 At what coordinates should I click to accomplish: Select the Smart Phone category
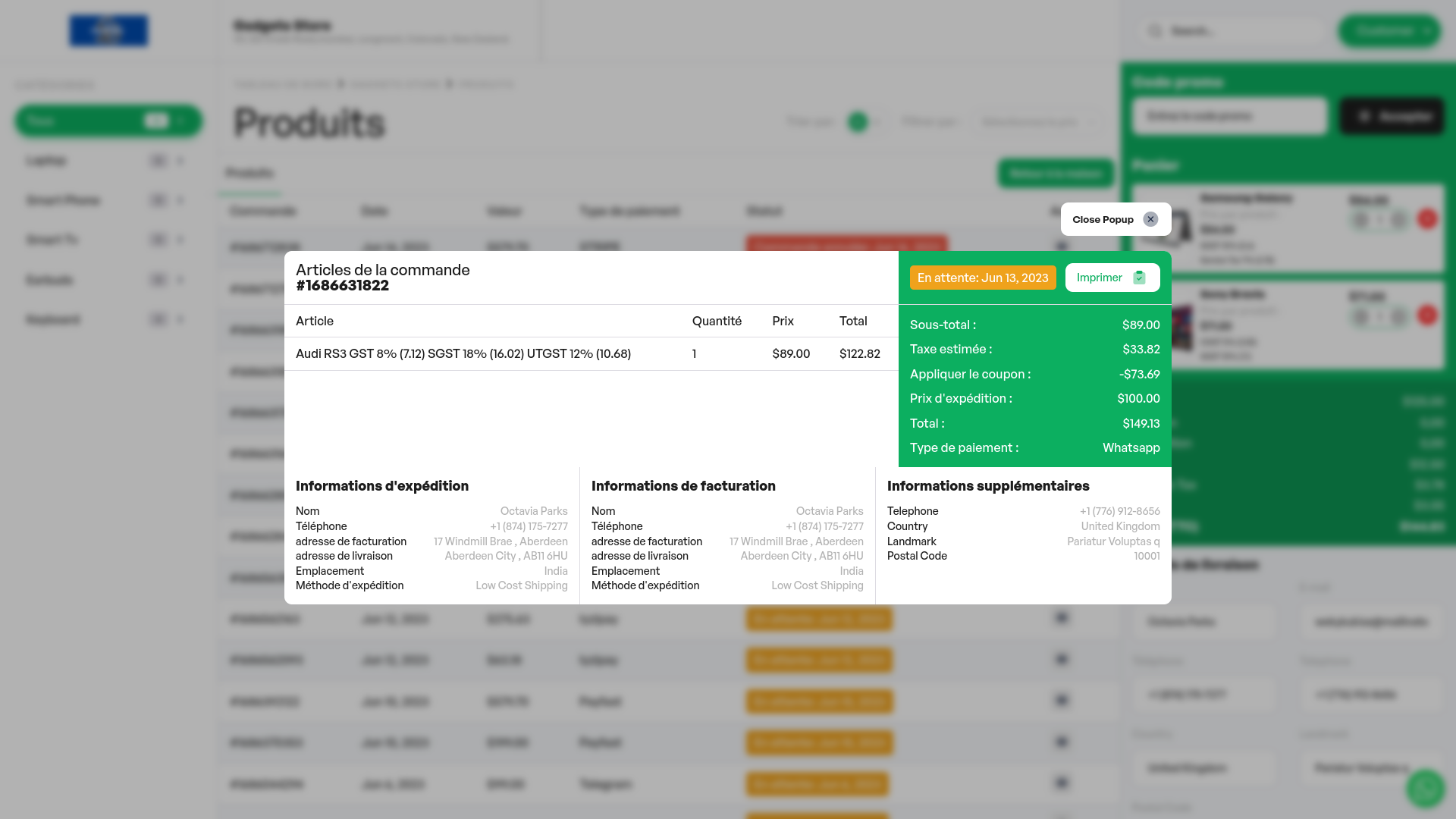click(x=64, y=200)
